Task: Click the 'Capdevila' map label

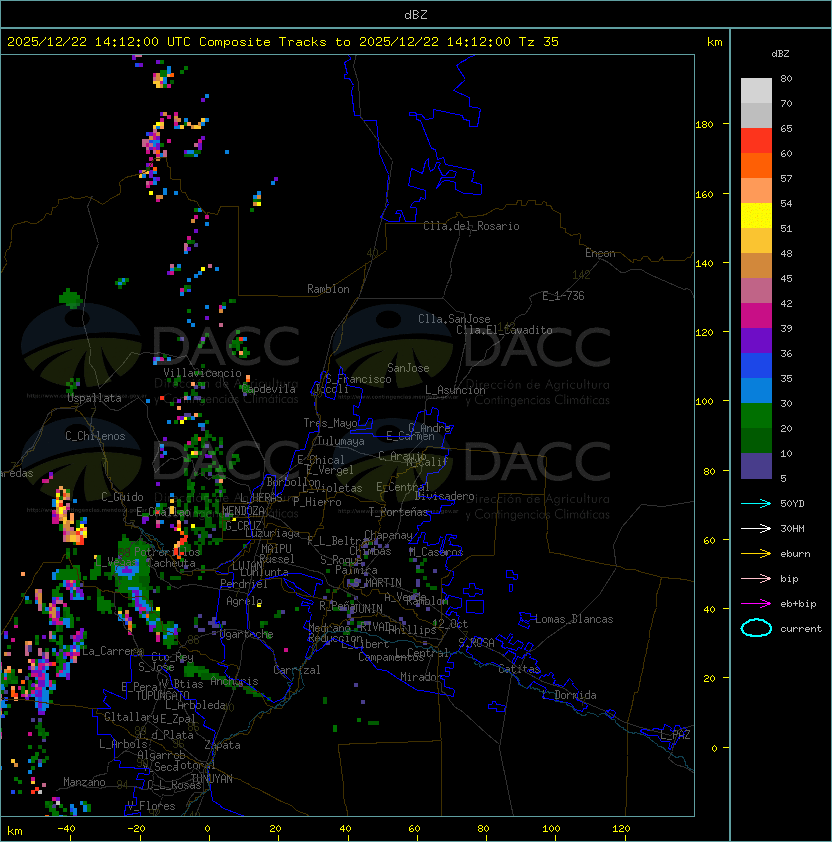Action: (x=269, y=389)
